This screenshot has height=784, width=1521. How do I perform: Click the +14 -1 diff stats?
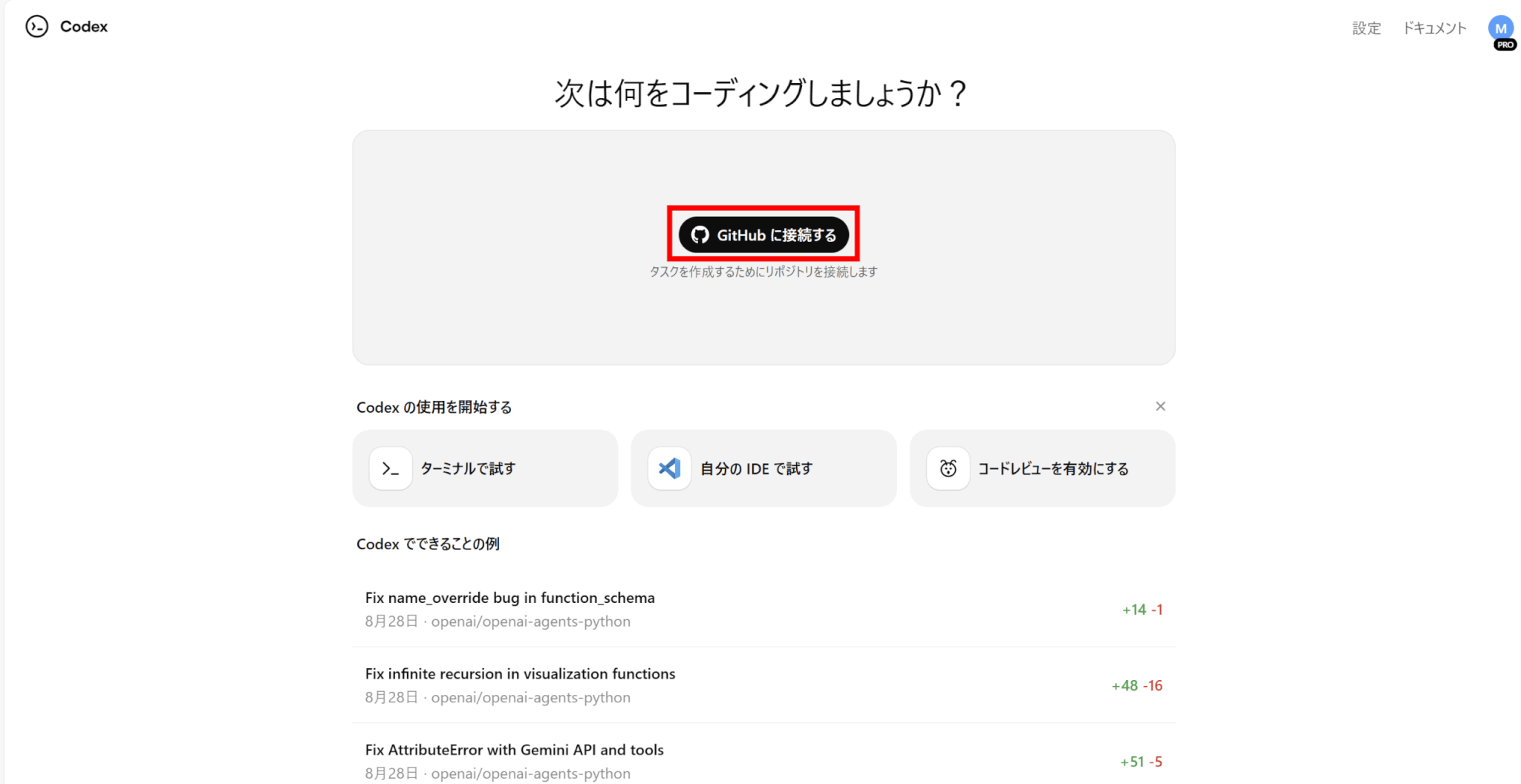(x=1141, y=610)
